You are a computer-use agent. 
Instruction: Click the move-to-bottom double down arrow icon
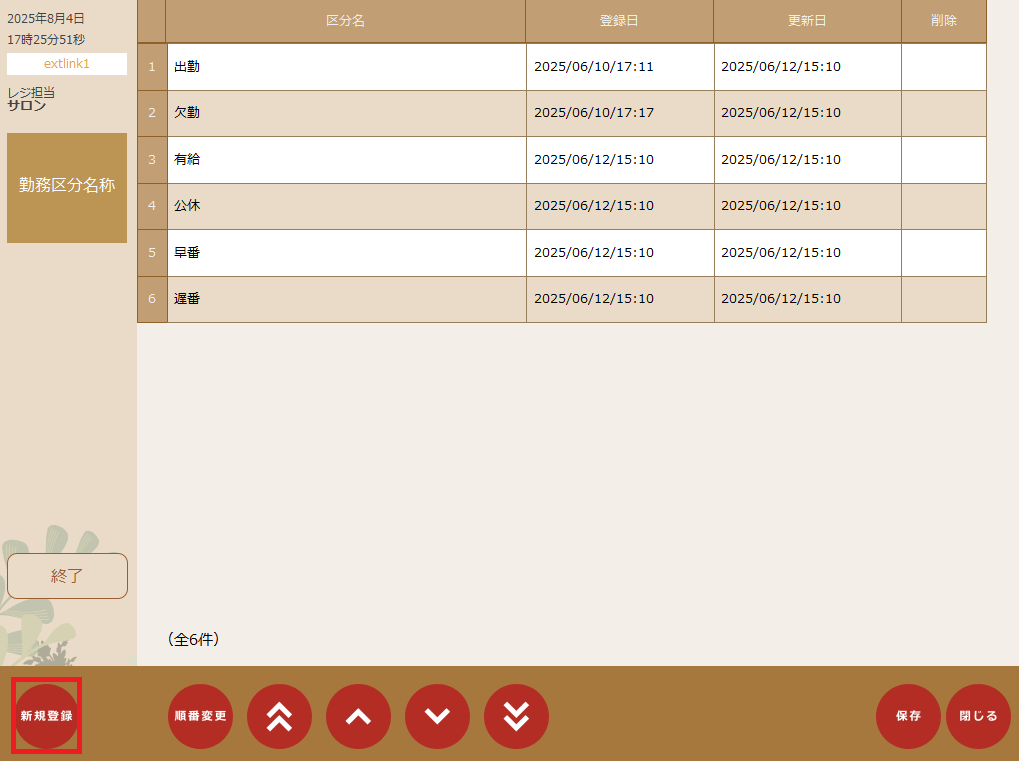(x=516, y=716)
